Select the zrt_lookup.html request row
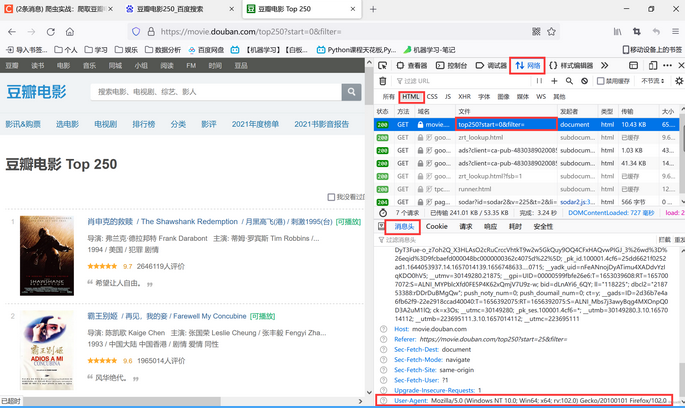Viewport: 685px width, 409px height. [526, 137]
